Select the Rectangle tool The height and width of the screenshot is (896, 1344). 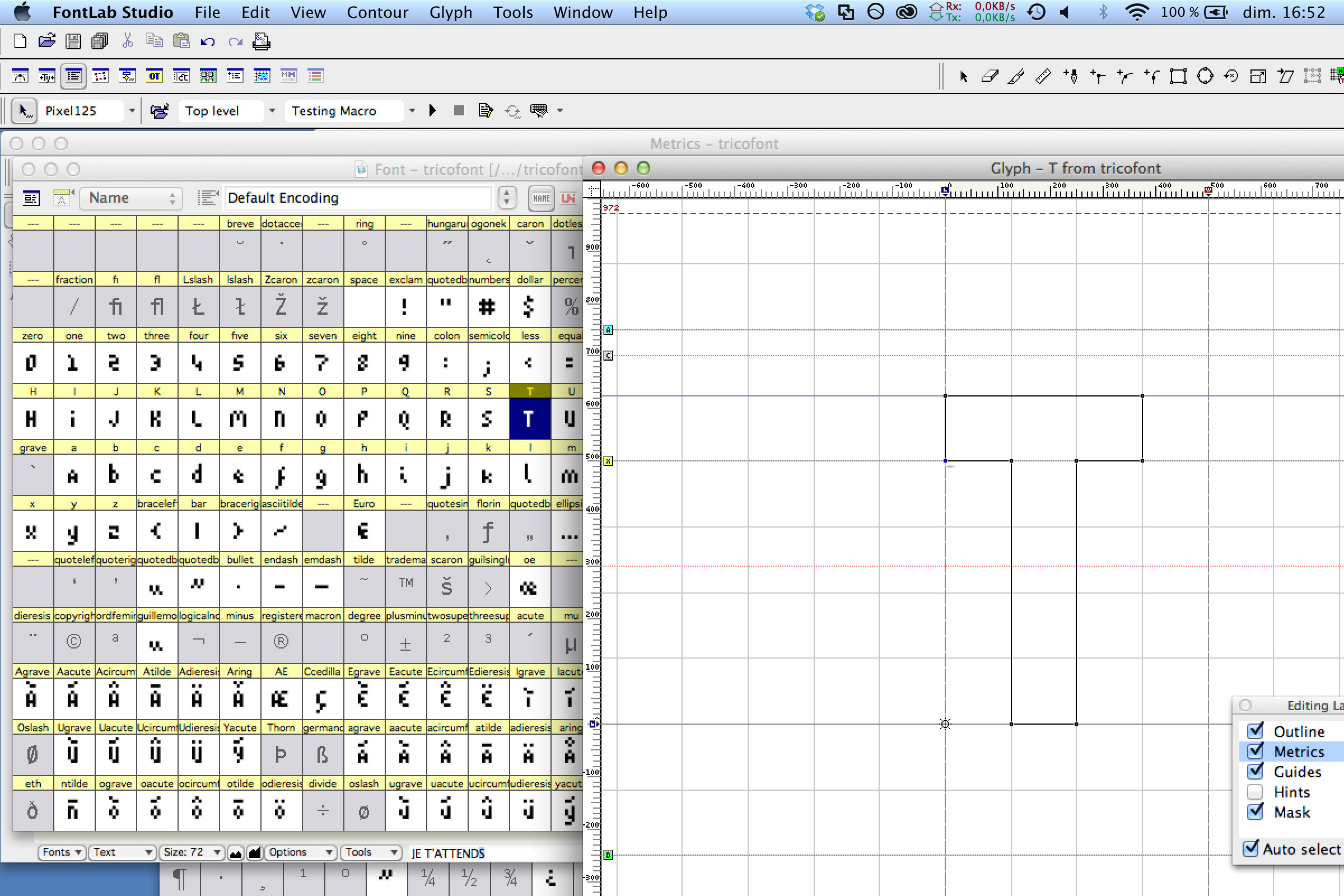pyautogui.click(x=1178, y=76)
